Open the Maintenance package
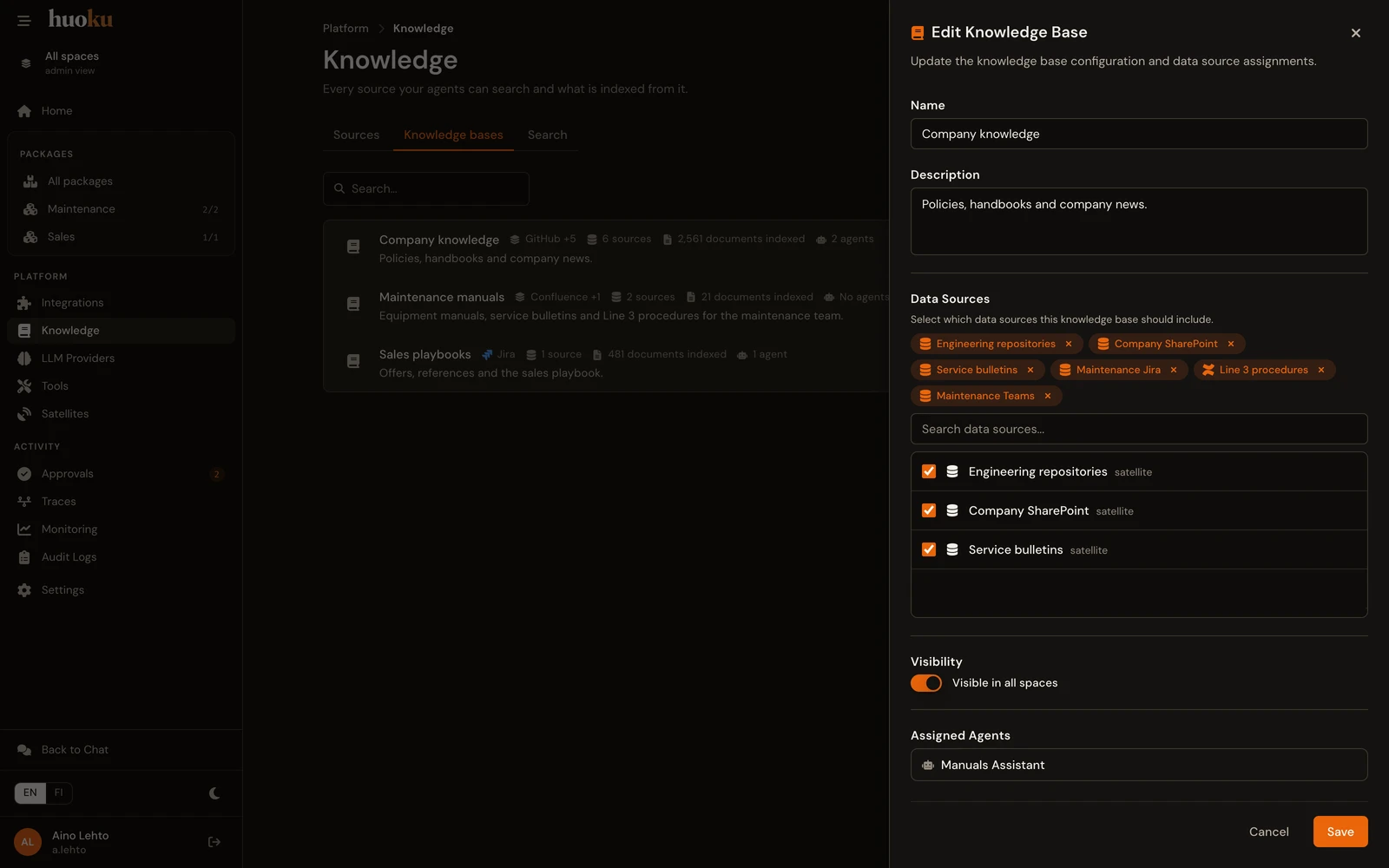The width and height of the screenshot is (1389, 868). point(121,209)
